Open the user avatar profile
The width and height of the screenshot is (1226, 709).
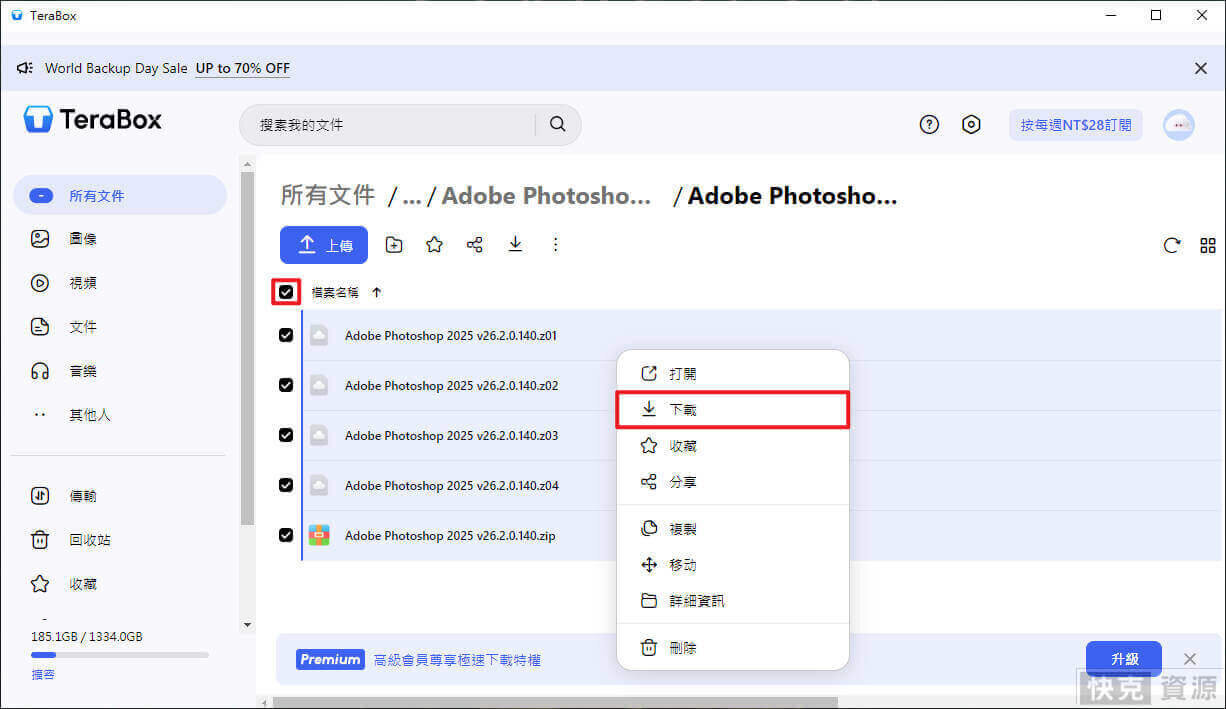coord(1179,125)
